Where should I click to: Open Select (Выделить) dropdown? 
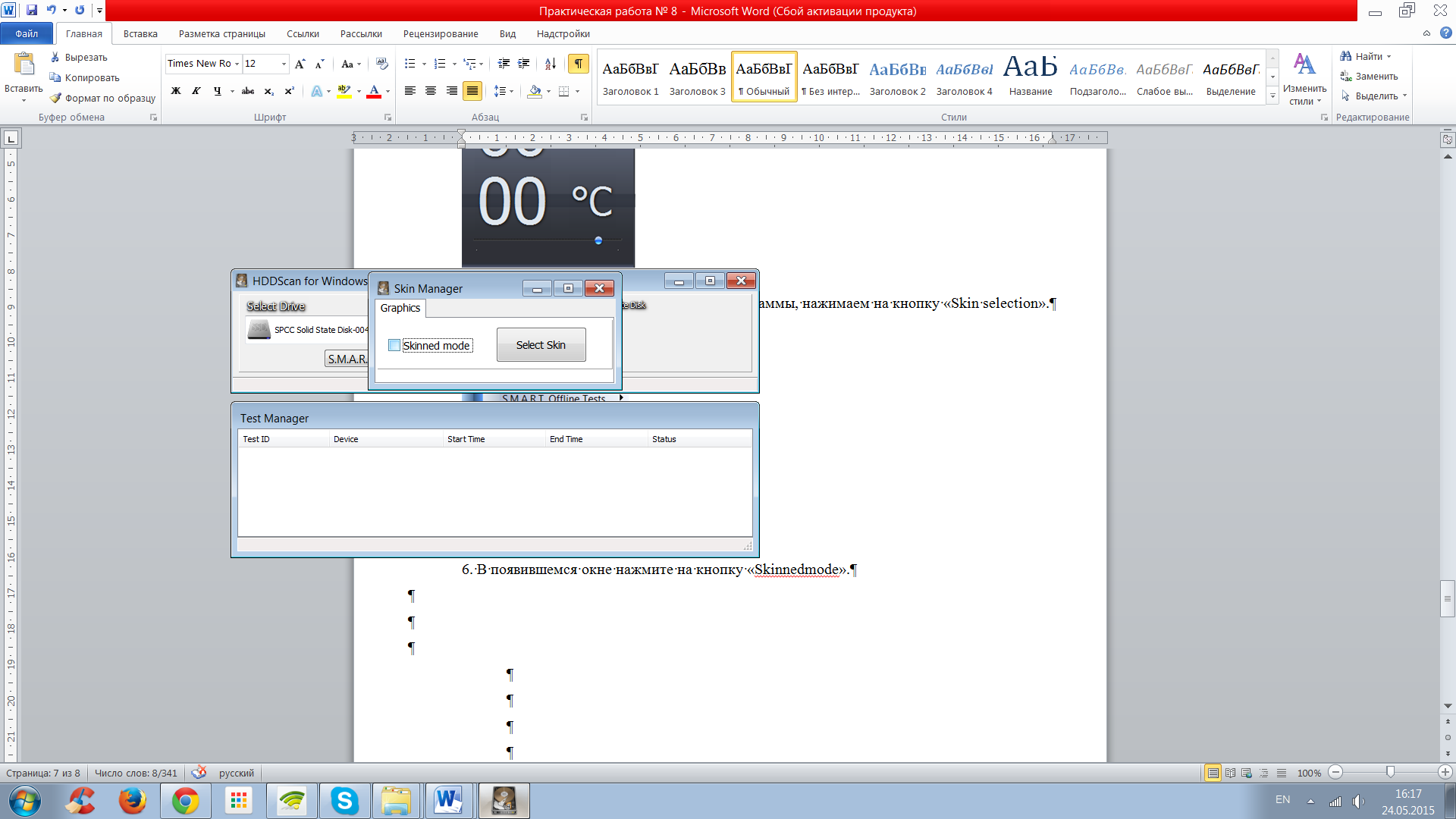pyautogui.click(x=1373, y=96)
